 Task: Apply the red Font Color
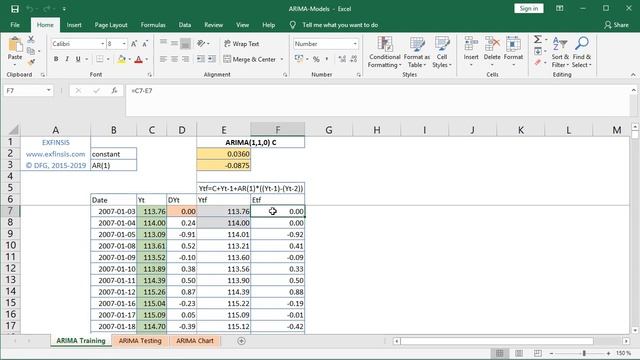point(138,59)
